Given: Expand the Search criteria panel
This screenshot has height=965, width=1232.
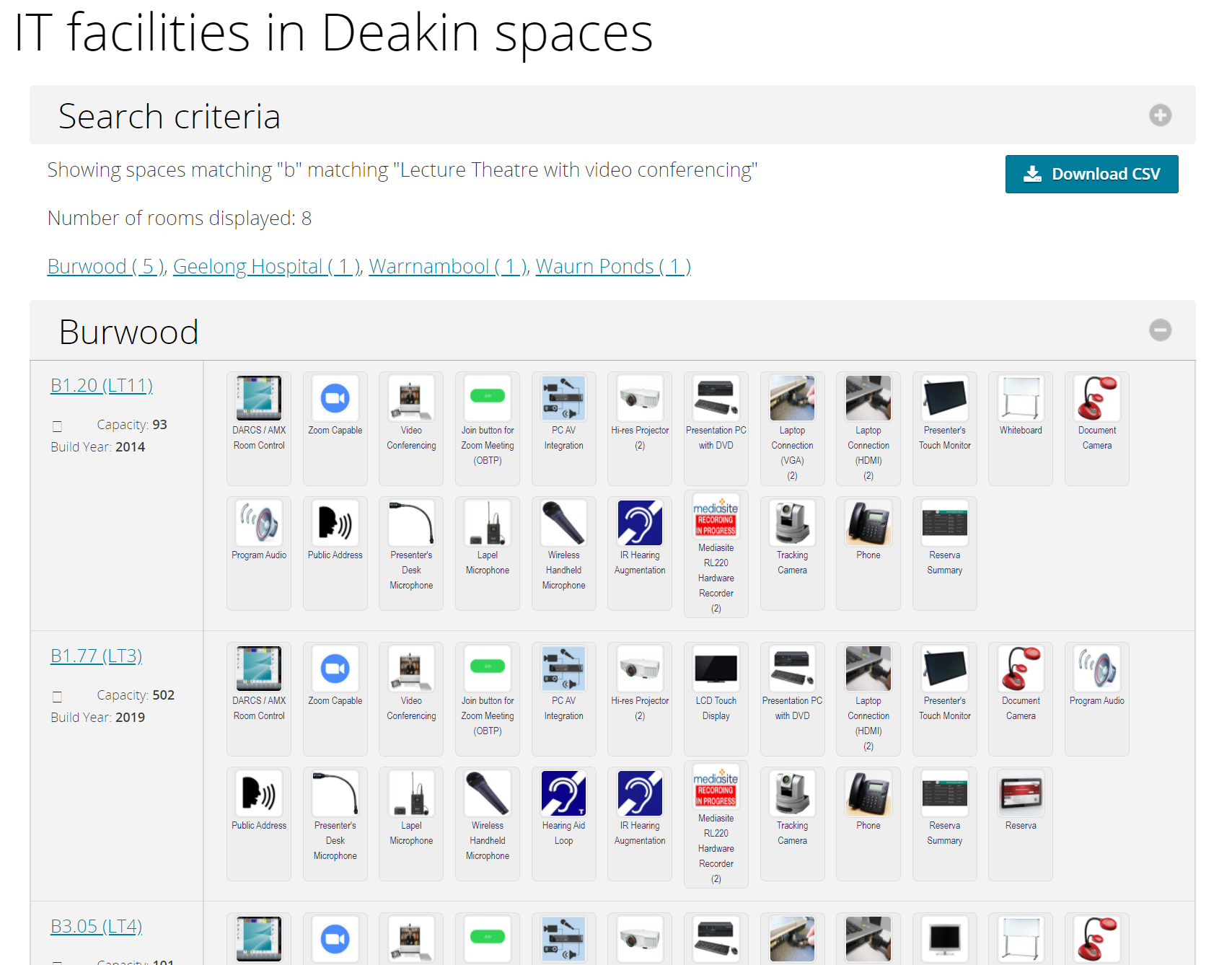Looking at the screenshot, I should click(x=1160, y=115).
